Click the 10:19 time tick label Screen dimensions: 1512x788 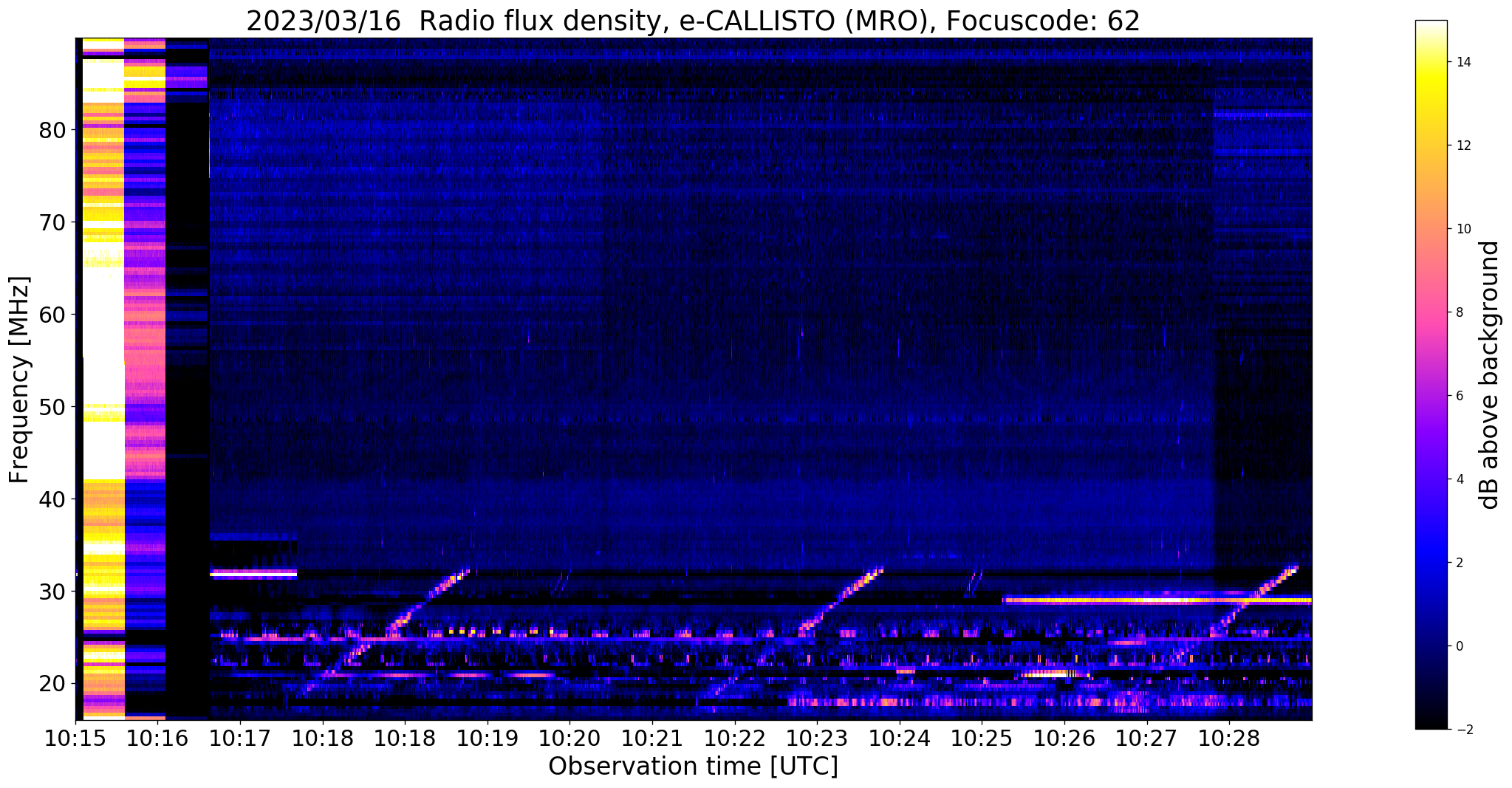[x=488, y=739]
